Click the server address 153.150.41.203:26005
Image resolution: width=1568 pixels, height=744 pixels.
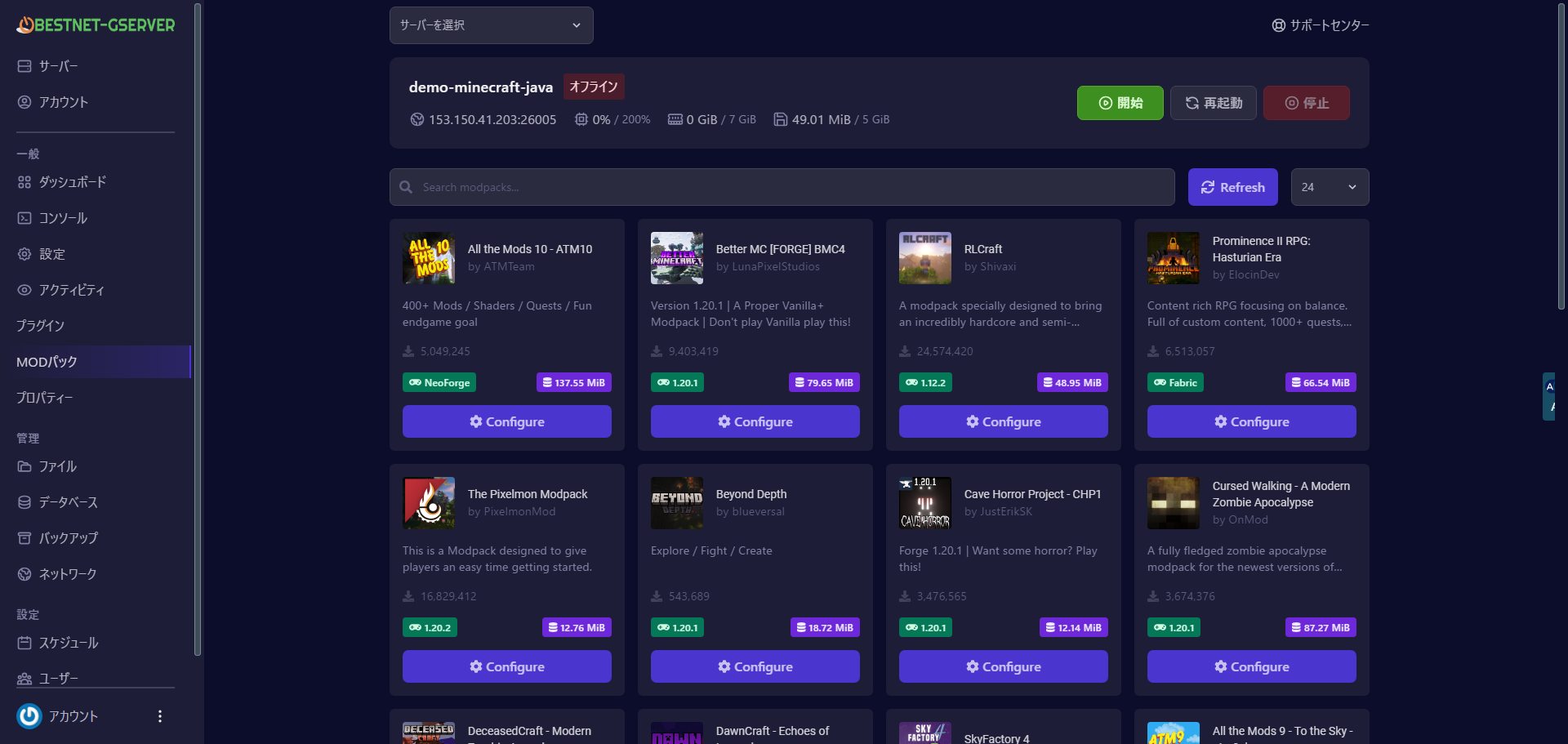(492, 119)
